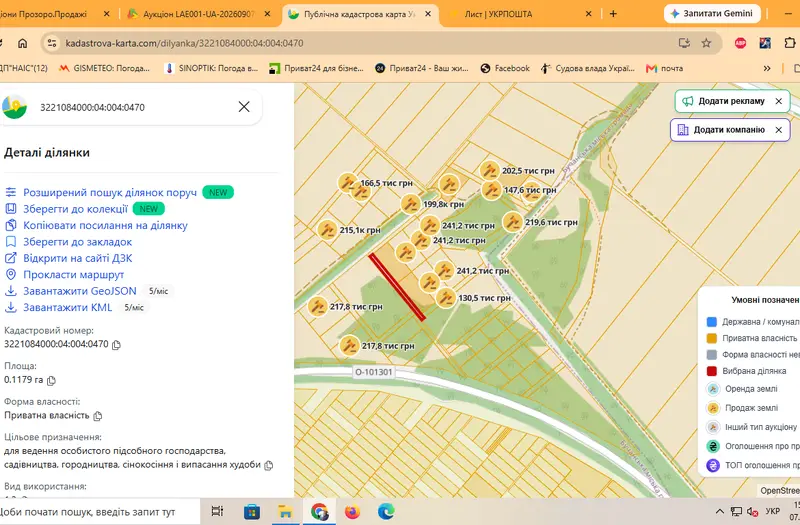The width and height of the screenshot is (800, 525).
Task: Click auction marker labeled 147,6 тис грн
Action: click(491, 190)
